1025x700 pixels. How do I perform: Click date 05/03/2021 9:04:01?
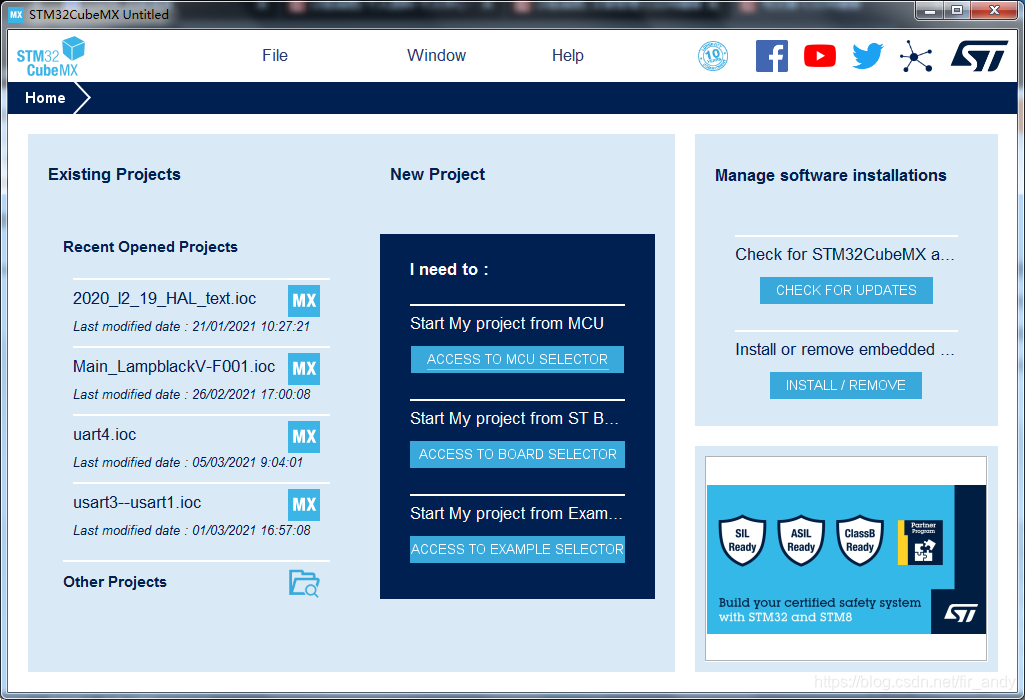pos(247,462)
